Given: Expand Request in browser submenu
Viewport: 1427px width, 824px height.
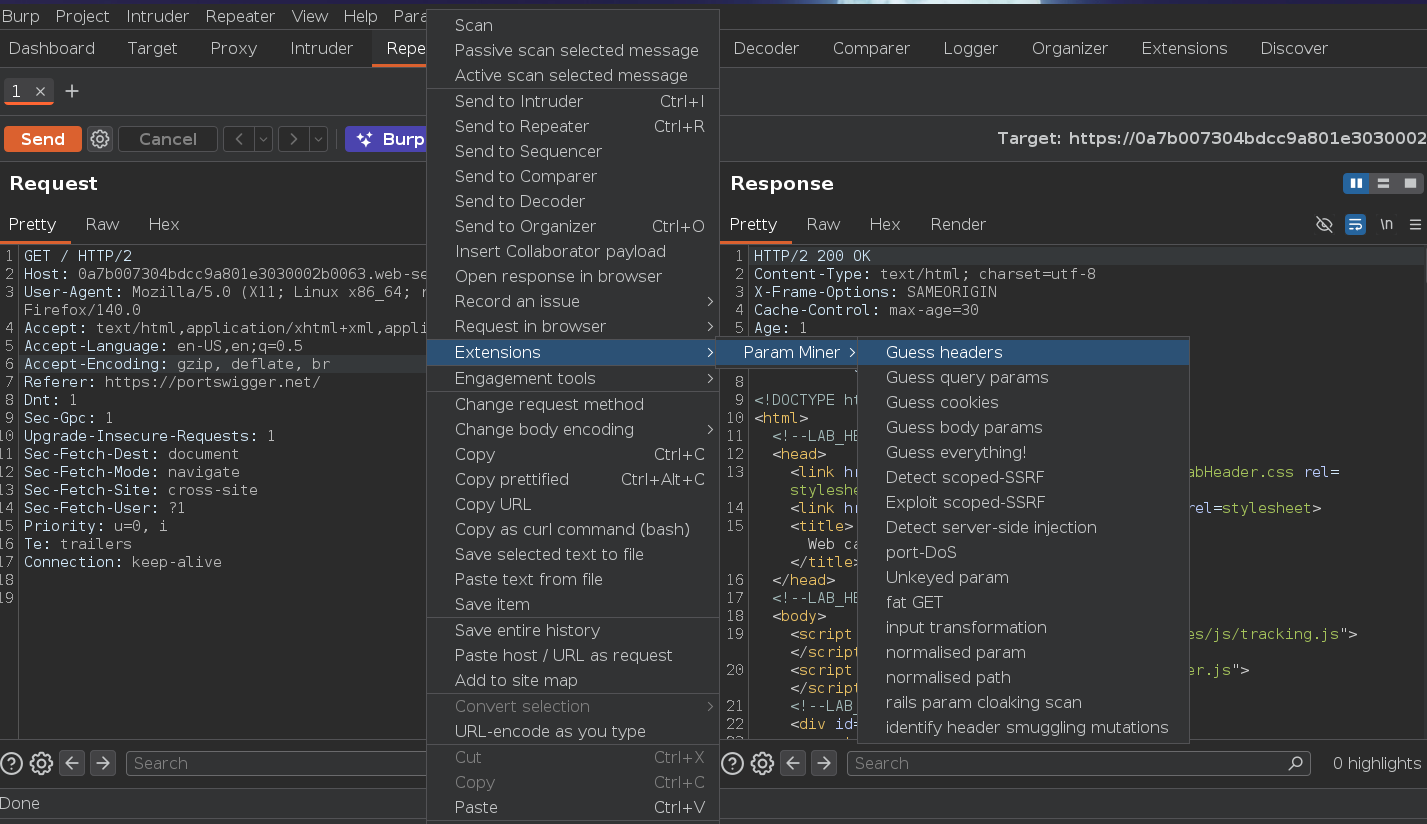Looking at the screenshot, I should [x=573, y=326].
